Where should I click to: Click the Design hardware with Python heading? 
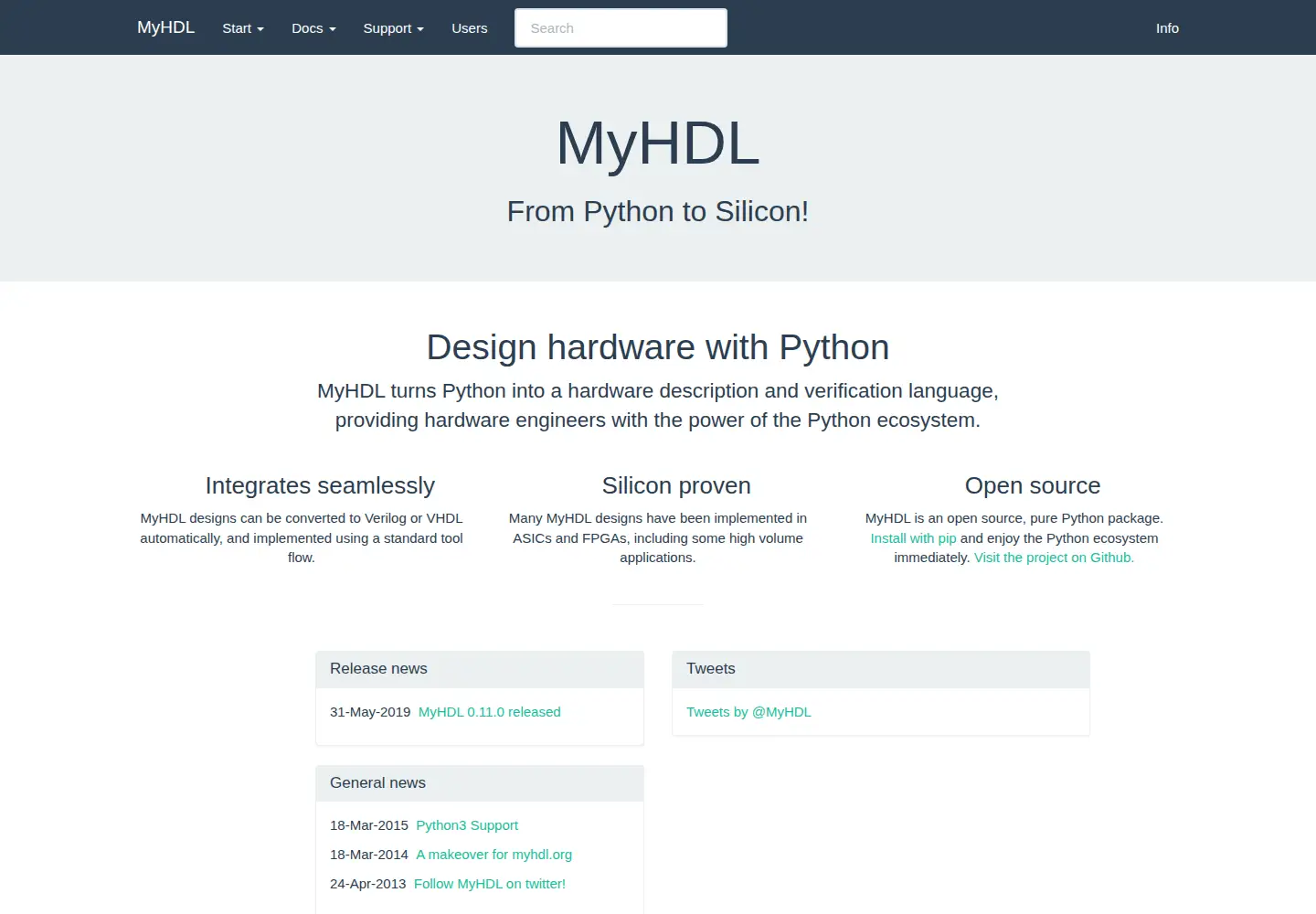pyautogui.click(x=658, y=347)
